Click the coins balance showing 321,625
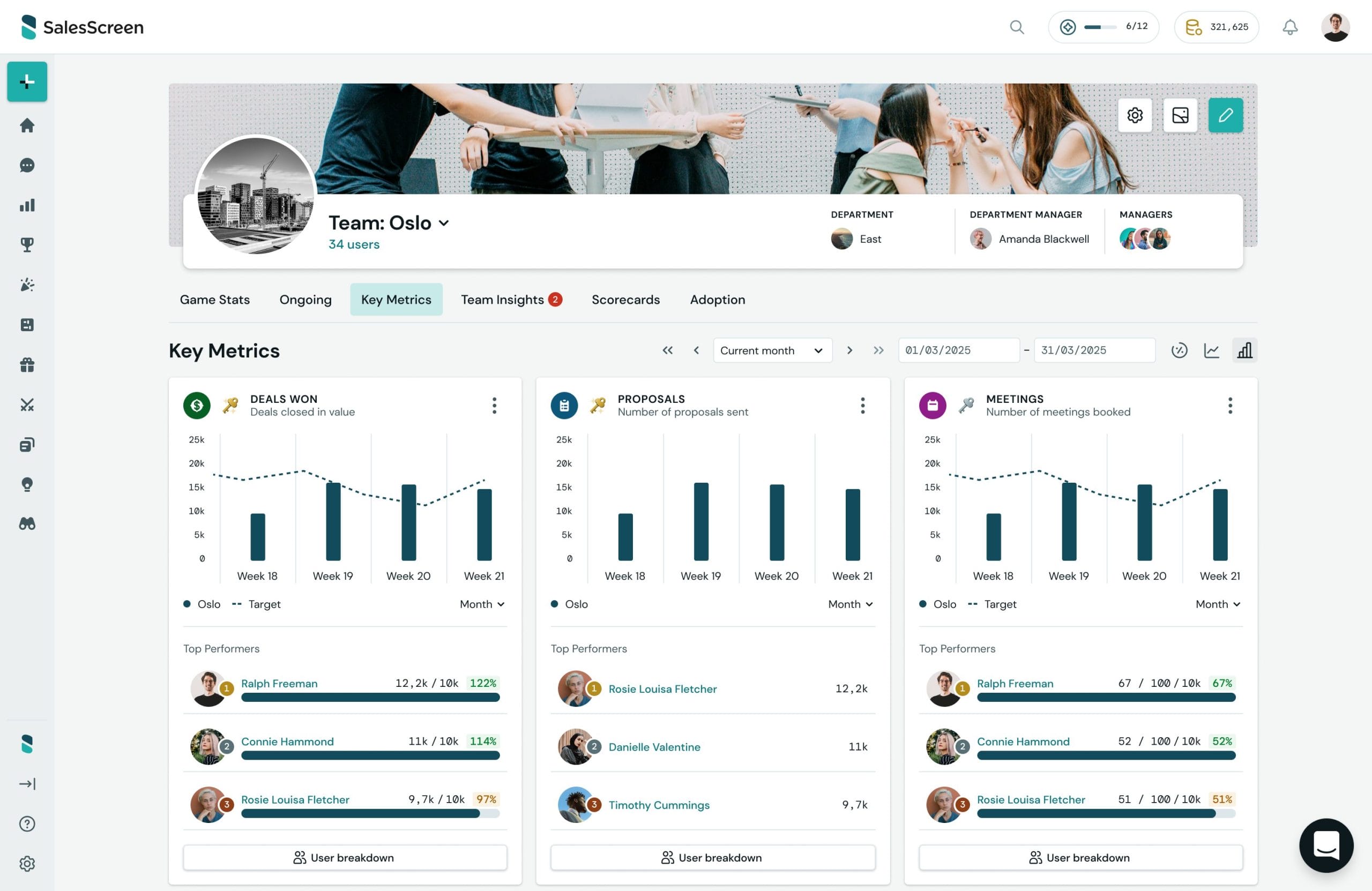Viewport: 1372px width, 891px height. tap(1217, 26)
